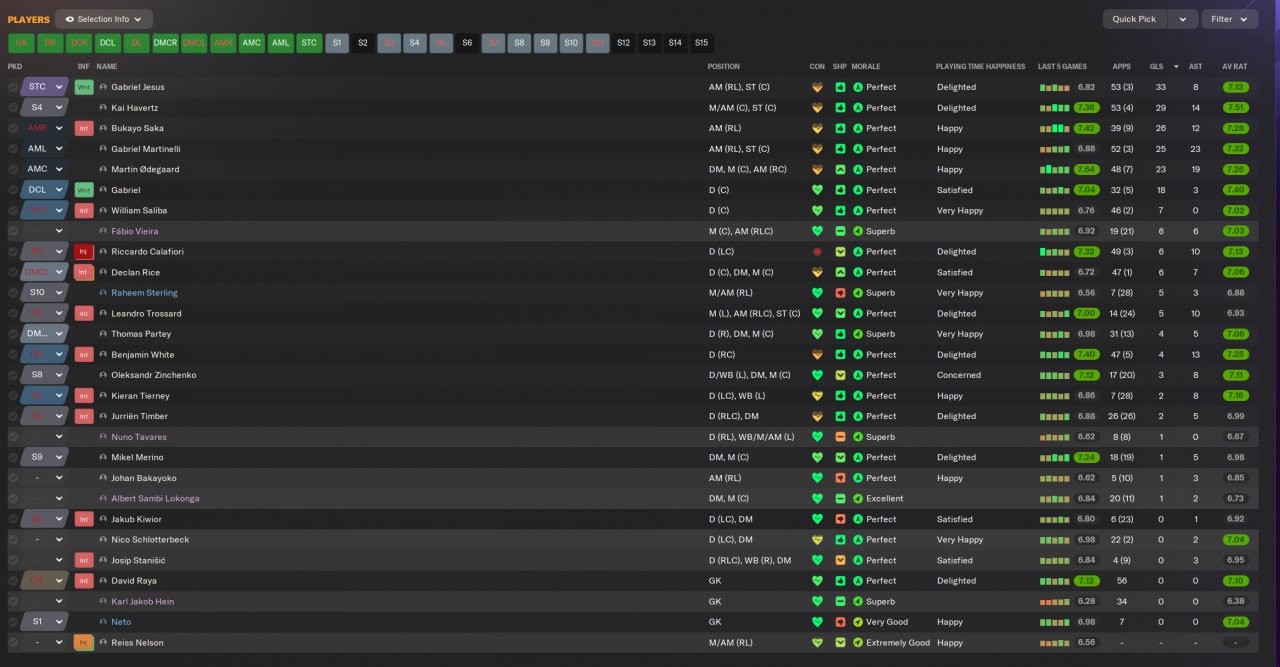Viewport: 1280px width, 667px height.
Task: Open the Filter dropdown
Action: coord(1230,19)
